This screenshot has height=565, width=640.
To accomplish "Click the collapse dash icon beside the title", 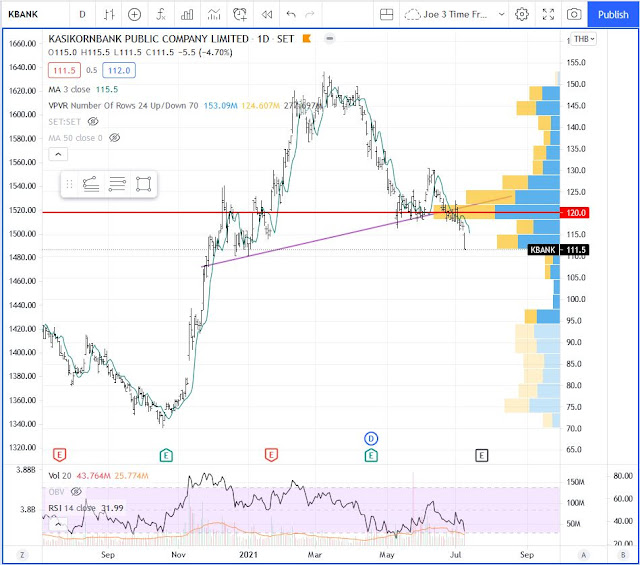I will (x=330, y=39).
